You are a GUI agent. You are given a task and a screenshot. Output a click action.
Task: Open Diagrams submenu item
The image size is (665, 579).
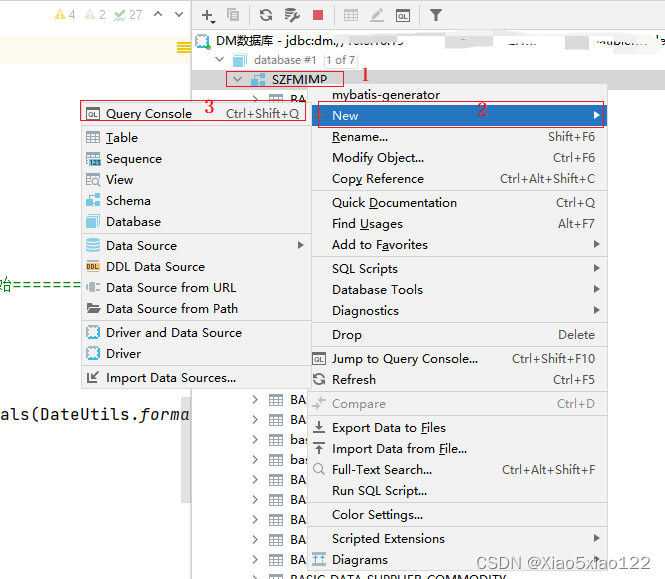pos(459,559)
